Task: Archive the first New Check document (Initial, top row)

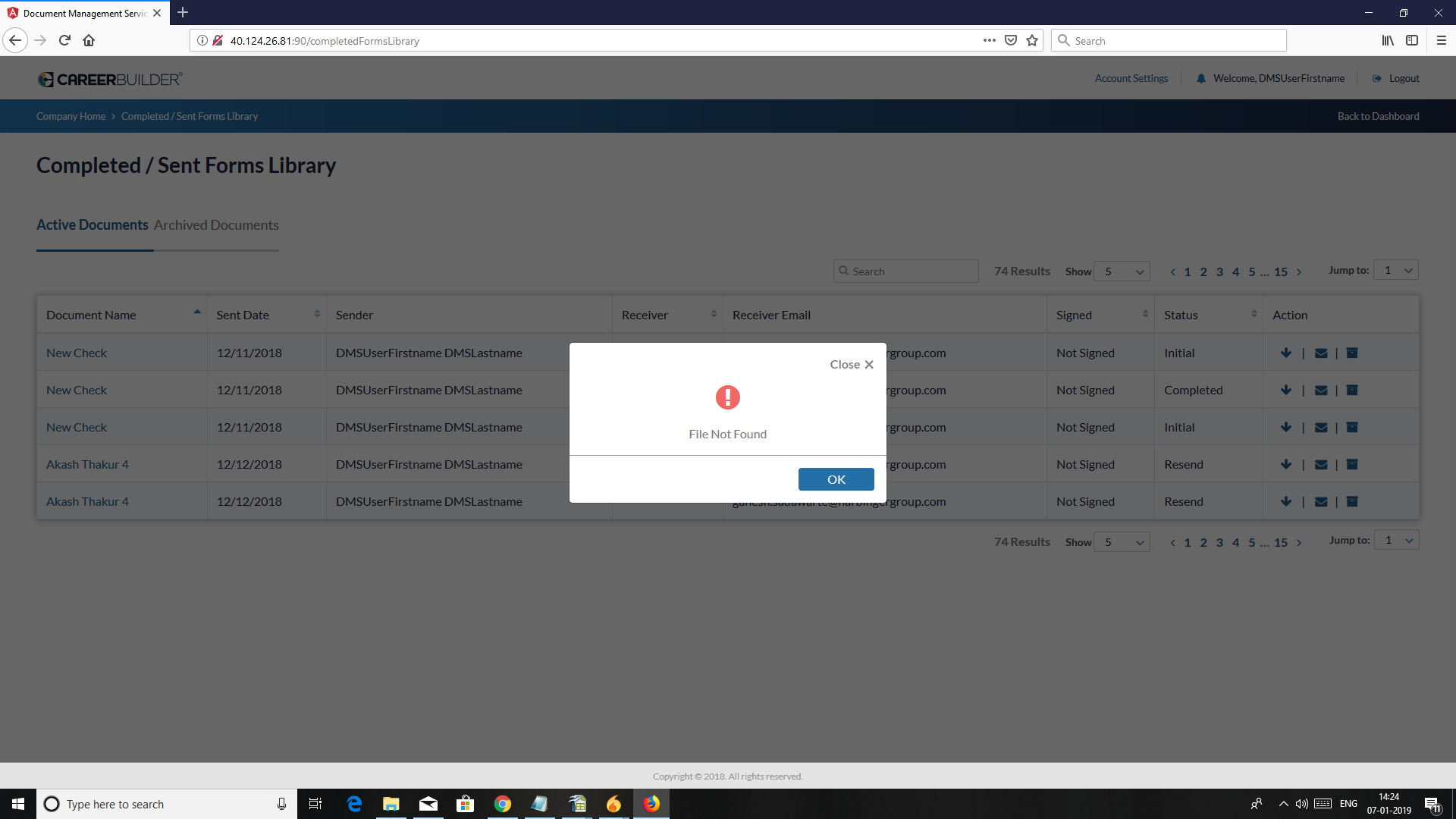Action: click(x=1352, y=353)
